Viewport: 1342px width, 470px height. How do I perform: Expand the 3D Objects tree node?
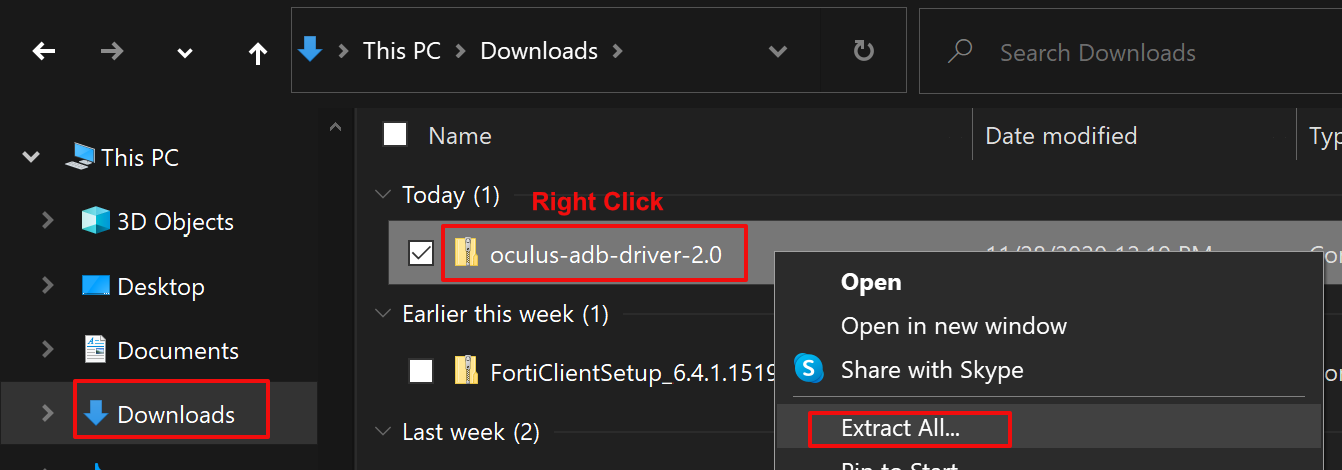[47, 222]
